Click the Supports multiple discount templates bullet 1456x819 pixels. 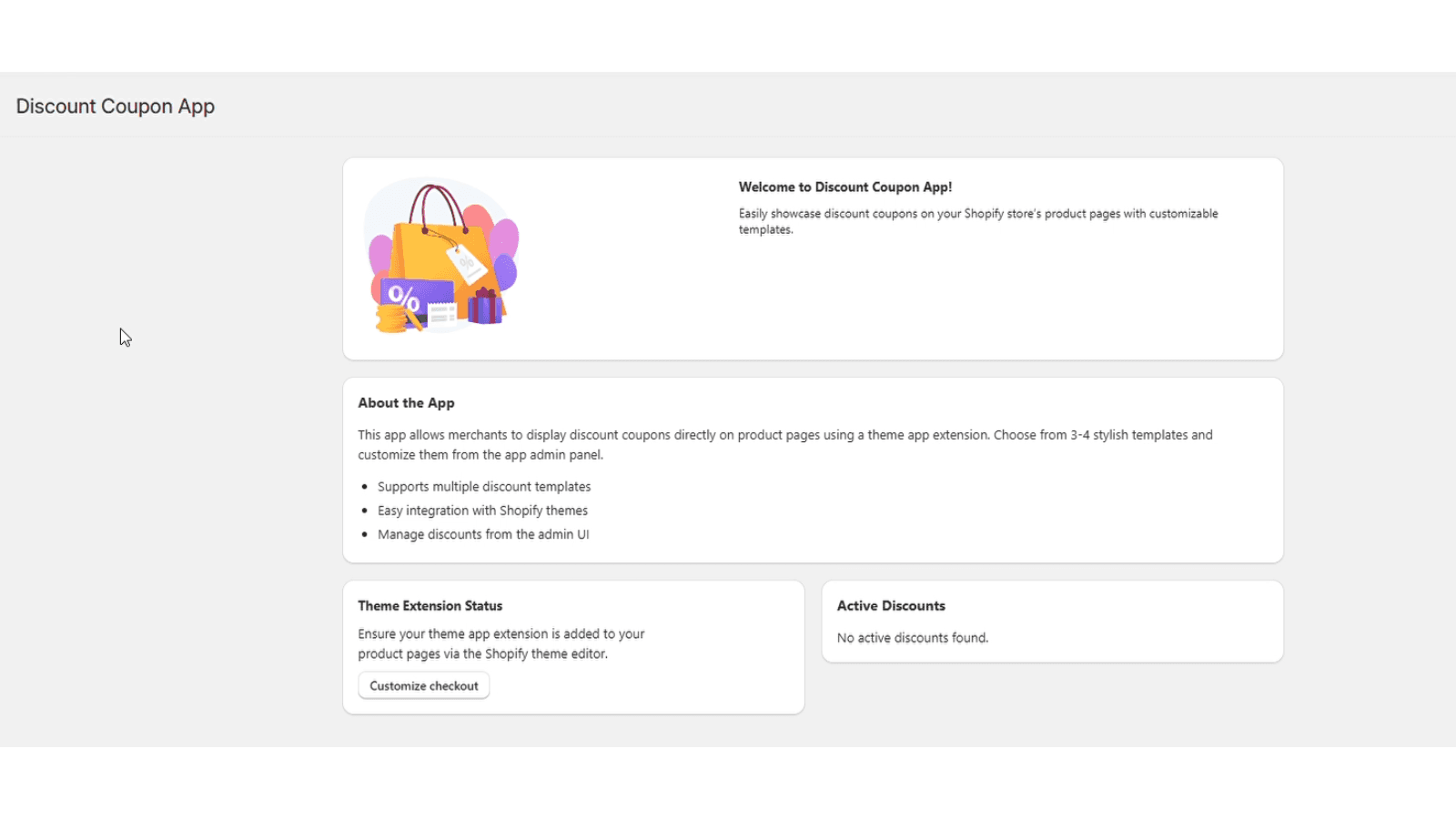pos(484,487)
